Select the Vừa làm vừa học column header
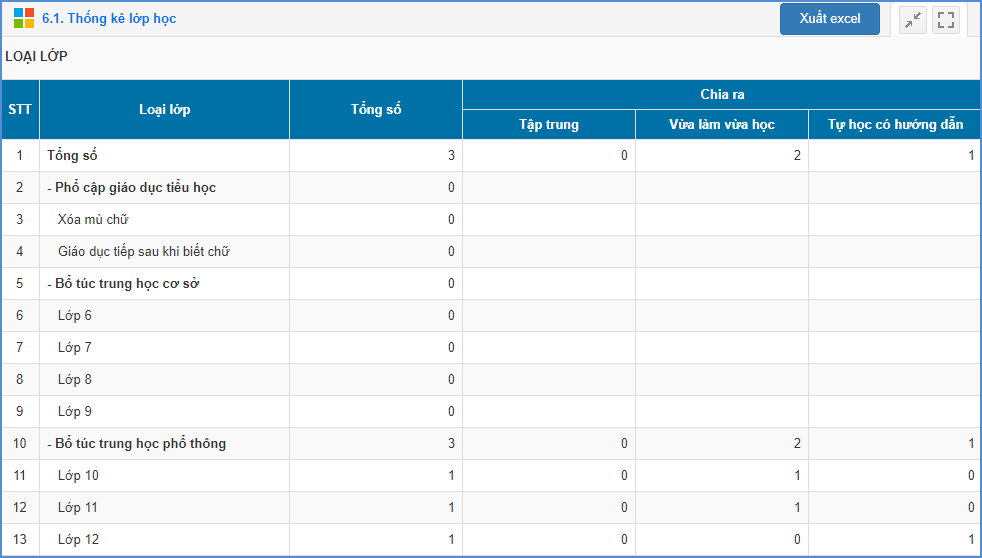Image resolution: width=982 pixels, height=558 pixels. click(721, 125)
